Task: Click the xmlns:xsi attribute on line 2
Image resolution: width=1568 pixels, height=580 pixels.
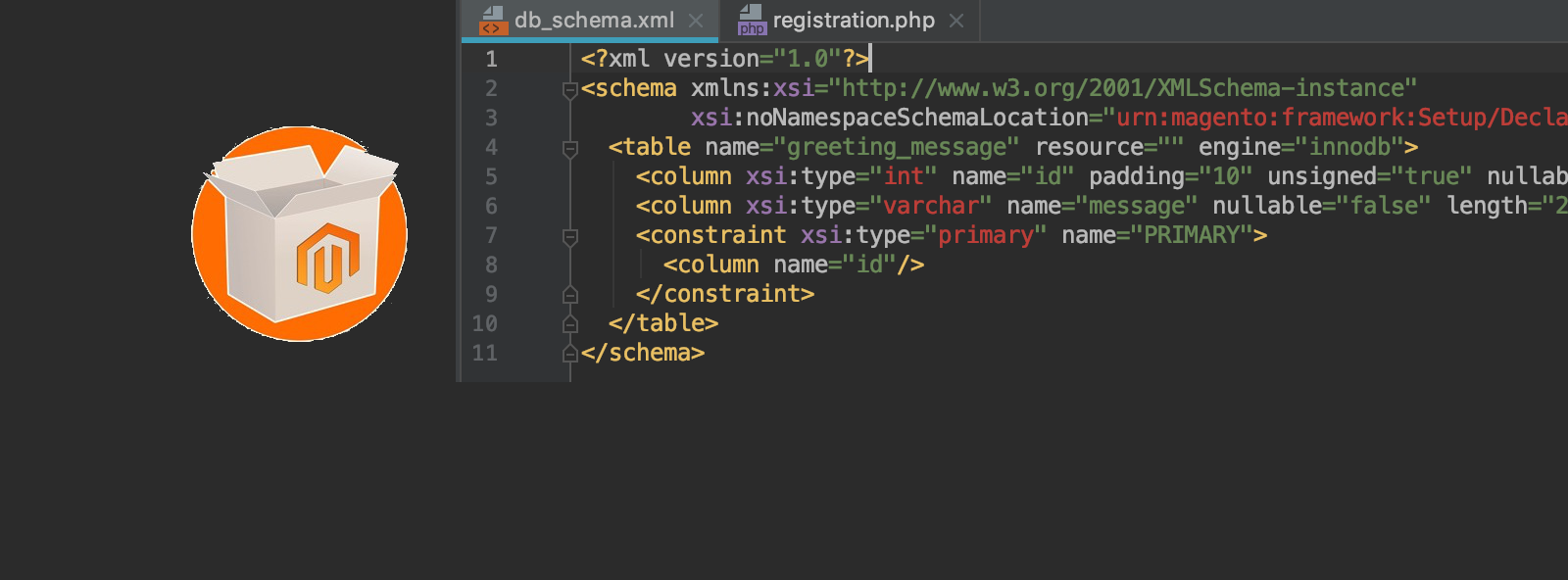Action: click(x=753, y=89)
